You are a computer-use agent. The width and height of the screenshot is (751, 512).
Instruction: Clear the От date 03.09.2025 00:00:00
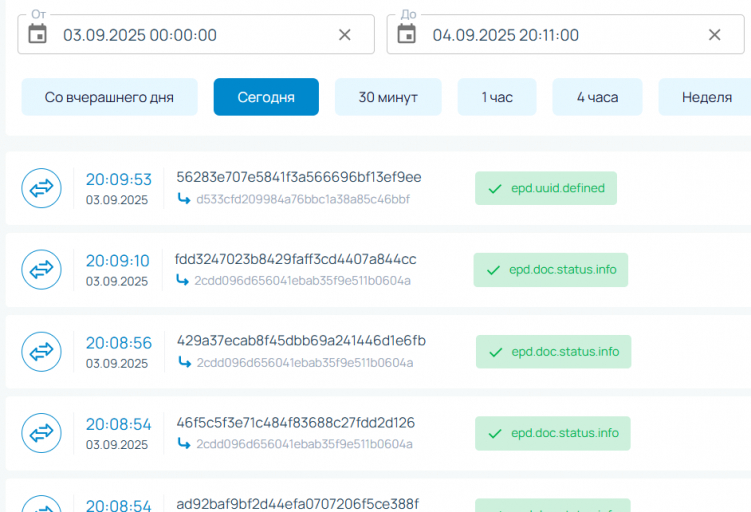pyautogui.click(x=345, y=34)
